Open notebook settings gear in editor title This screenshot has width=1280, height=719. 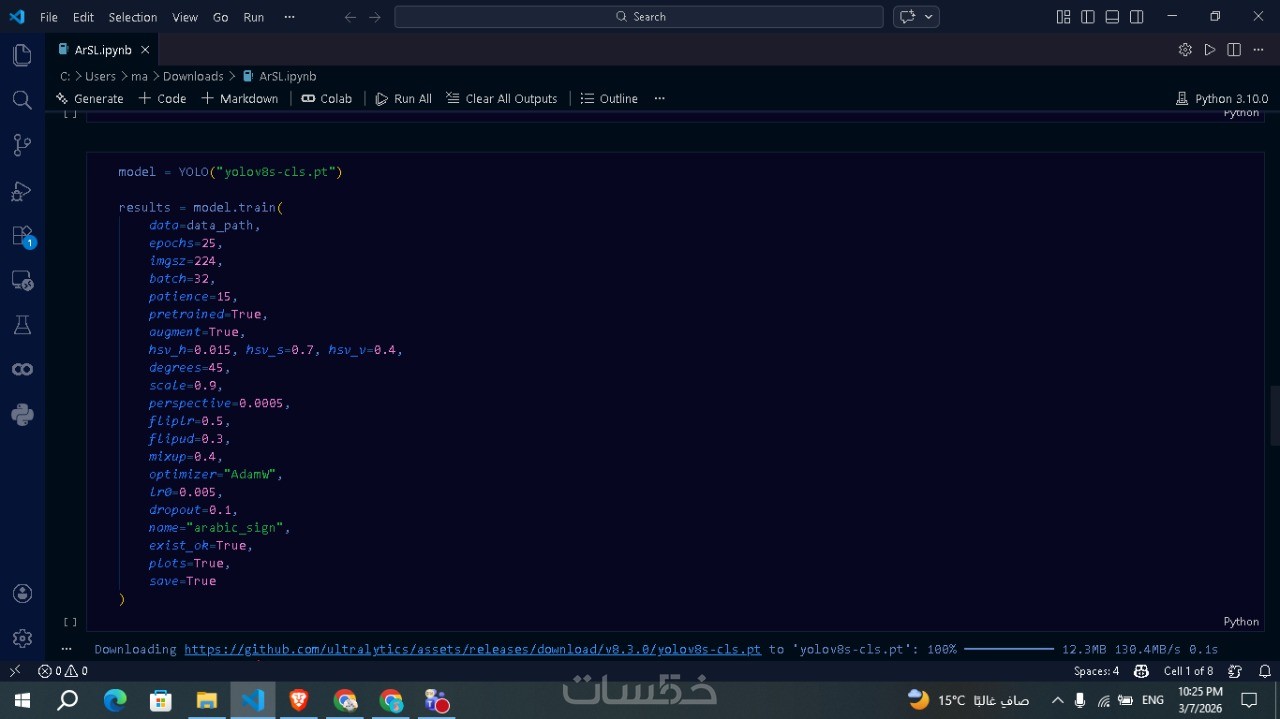tap(1185, 50)
